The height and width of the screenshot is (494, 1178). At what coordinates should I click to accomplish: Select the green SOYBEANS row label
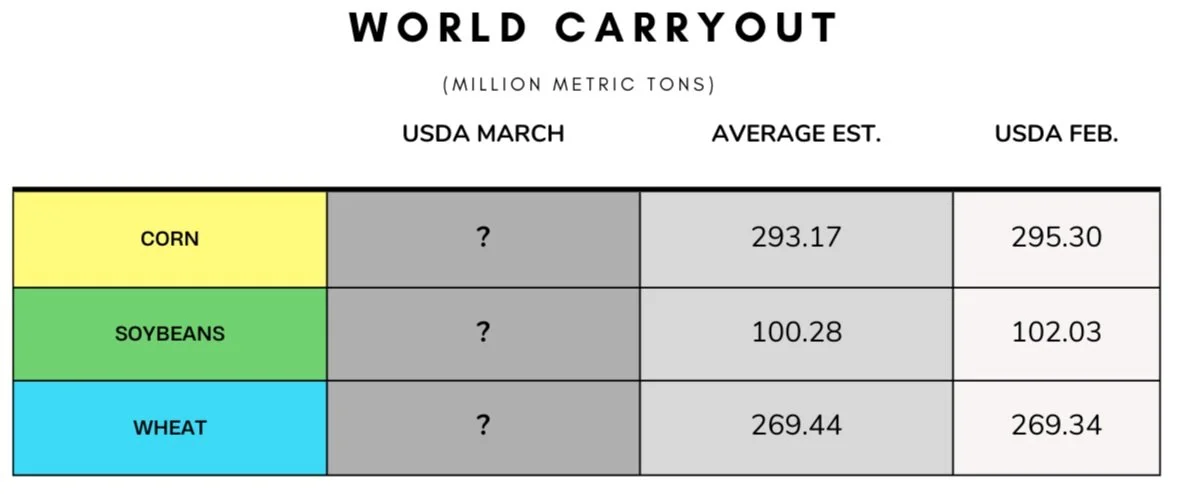[x=171, y=334]
